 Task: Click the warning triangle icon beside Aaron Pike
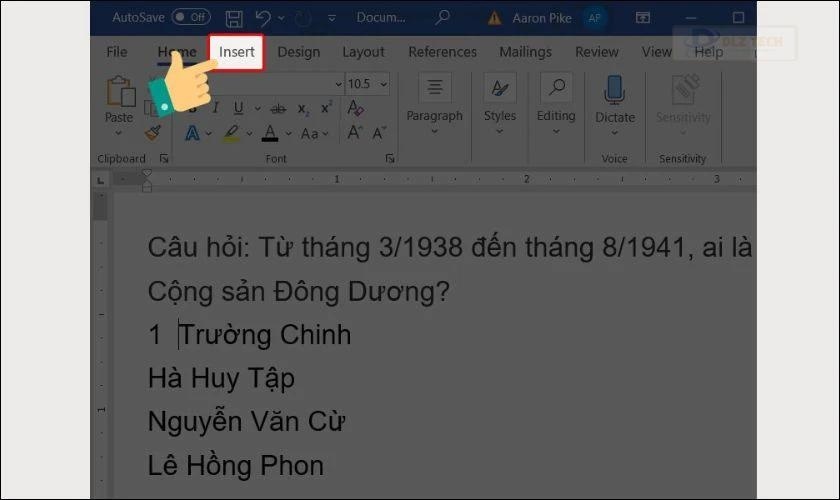coord(494,19)
